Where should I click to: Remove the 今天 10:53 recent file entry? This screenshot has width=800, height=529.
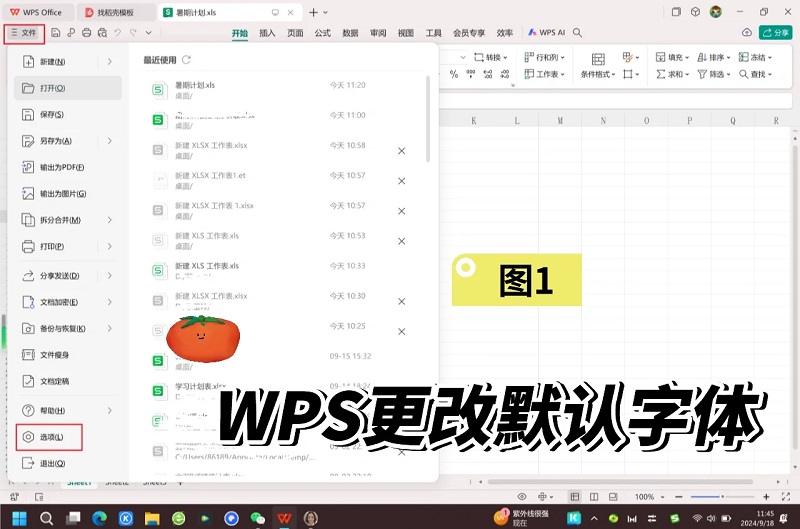(402, 241)
